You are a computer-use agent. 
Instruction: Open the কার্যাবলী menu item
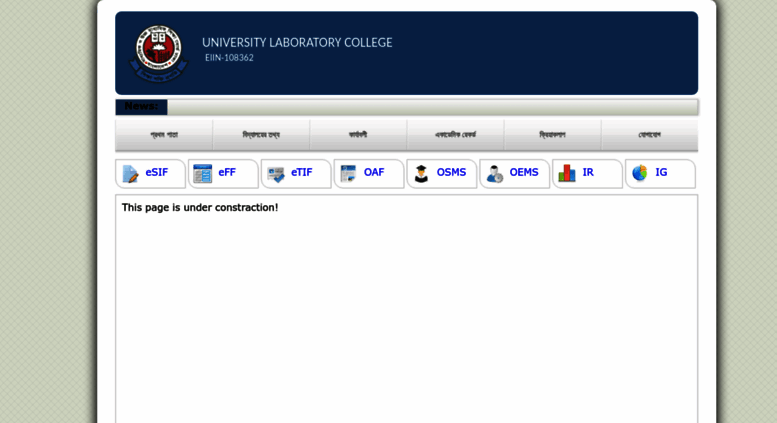click(358, 135)
